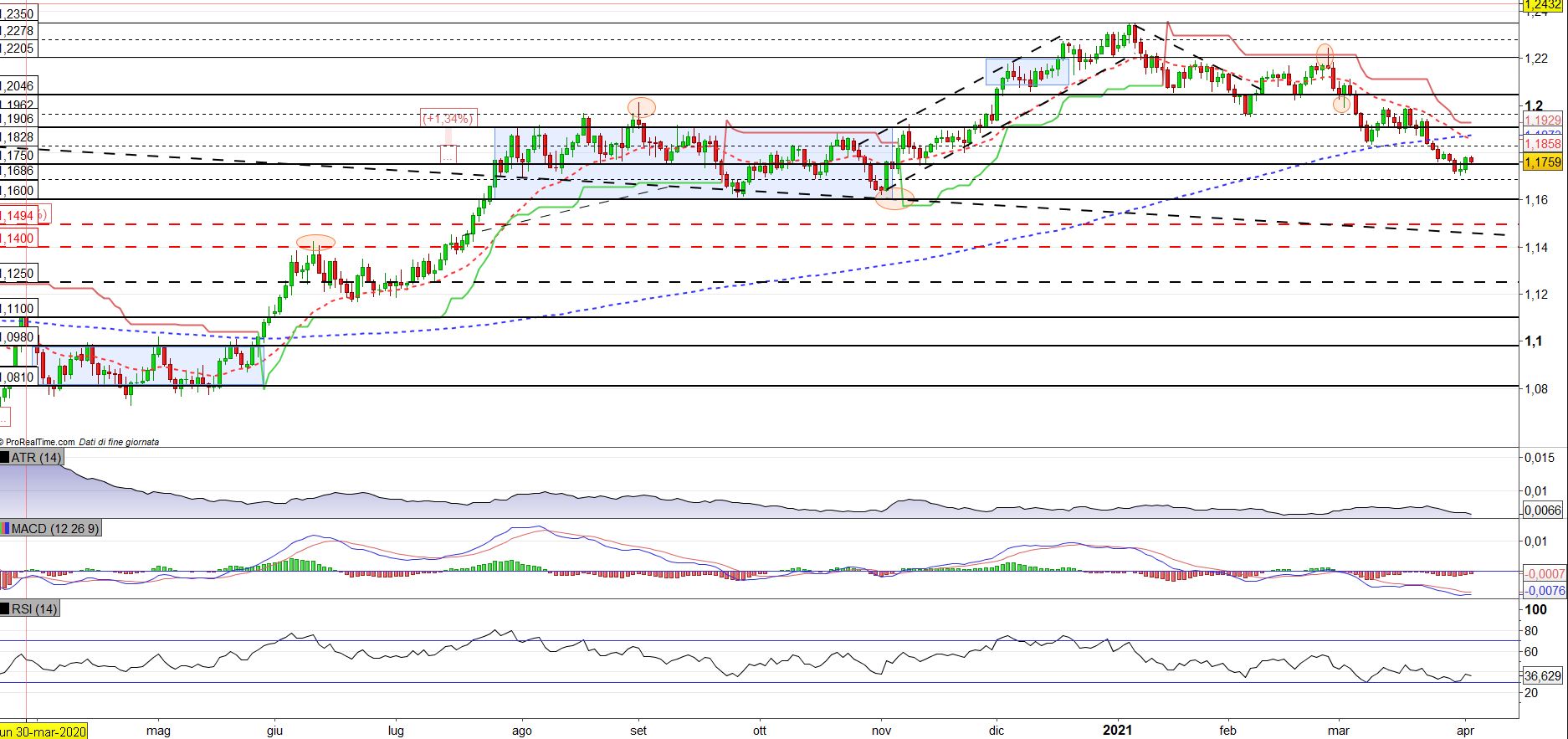Click the multicolor MACD indicator icon

5,528
